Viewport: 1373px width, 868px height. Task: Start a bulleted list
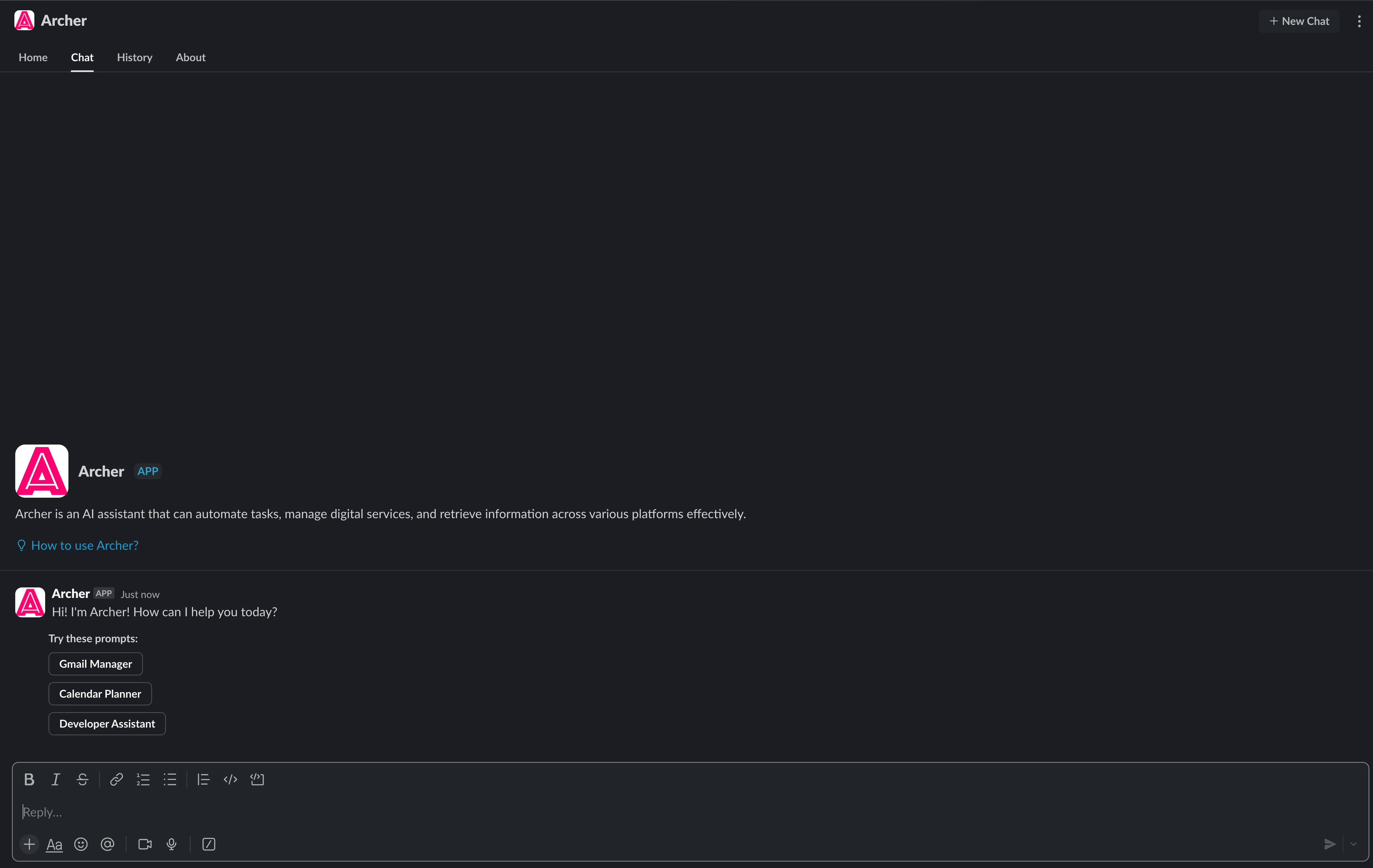point(170,780)
